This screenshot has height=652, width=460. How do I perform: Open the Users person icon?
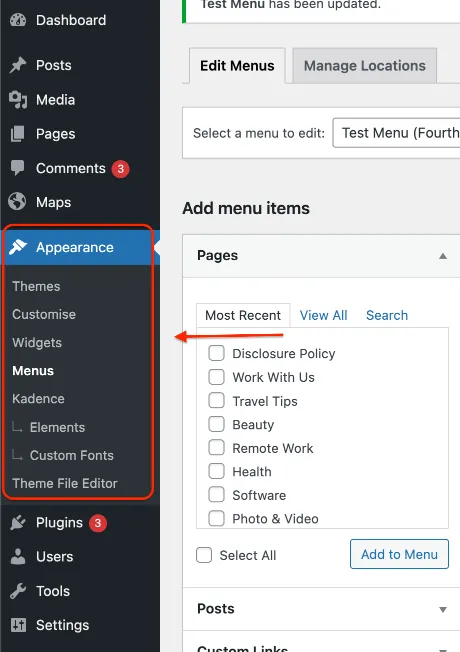pyautogui.click(x=18, y=557)
